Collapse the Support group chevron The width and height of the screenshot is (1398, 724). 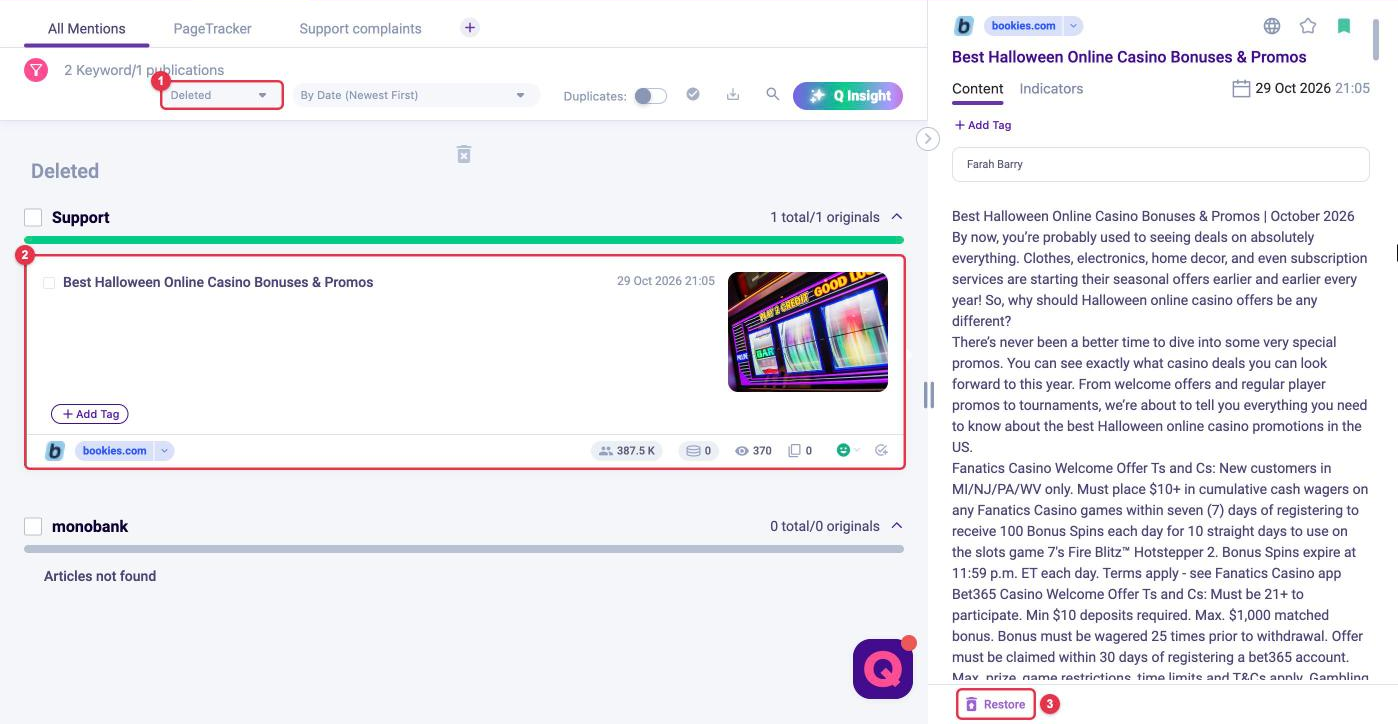coord(897,217)
